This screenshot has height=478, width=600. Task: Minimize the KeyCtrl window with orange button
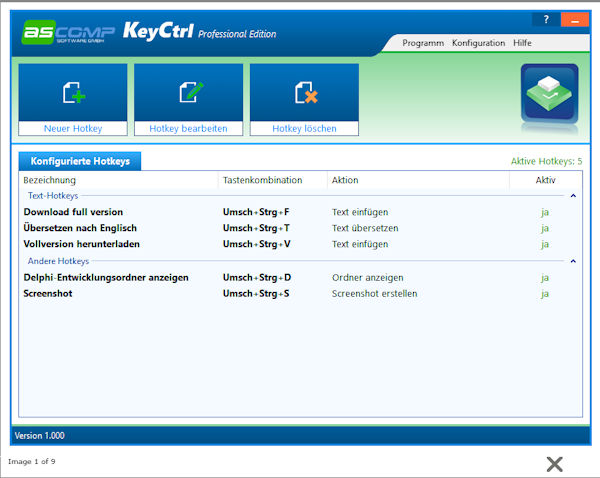pyautogui.click(x=575, y=19)
